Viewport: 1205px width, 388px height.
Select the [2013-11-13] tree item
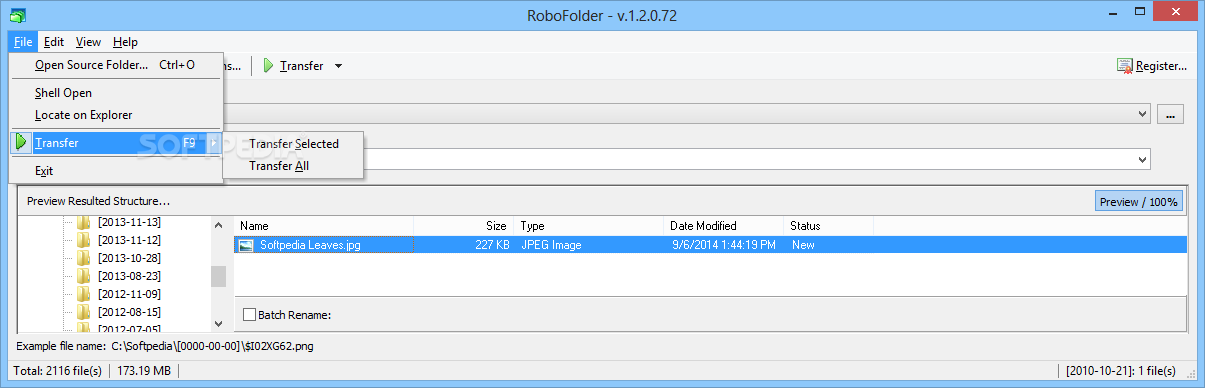129,222
